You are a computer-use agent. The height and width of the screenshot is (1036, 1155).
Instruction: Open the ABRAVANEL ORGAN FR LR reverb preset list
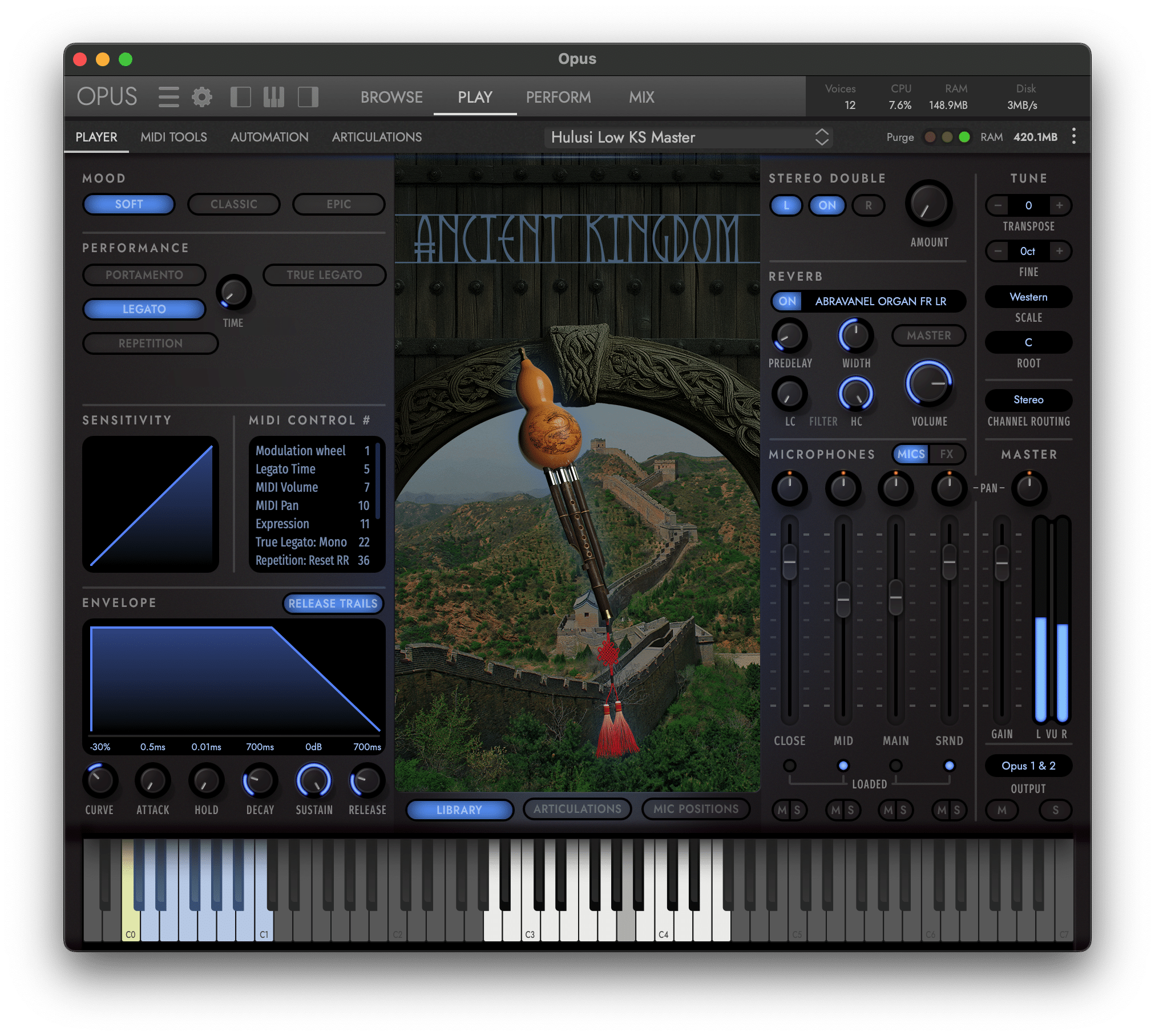[x=881, y=301]
